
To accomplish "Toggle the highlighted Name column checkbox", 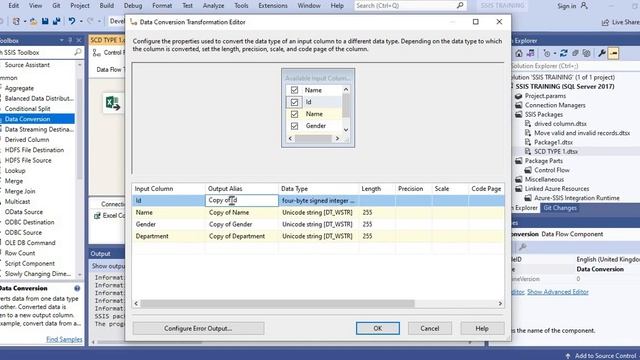I will (294, 114).
